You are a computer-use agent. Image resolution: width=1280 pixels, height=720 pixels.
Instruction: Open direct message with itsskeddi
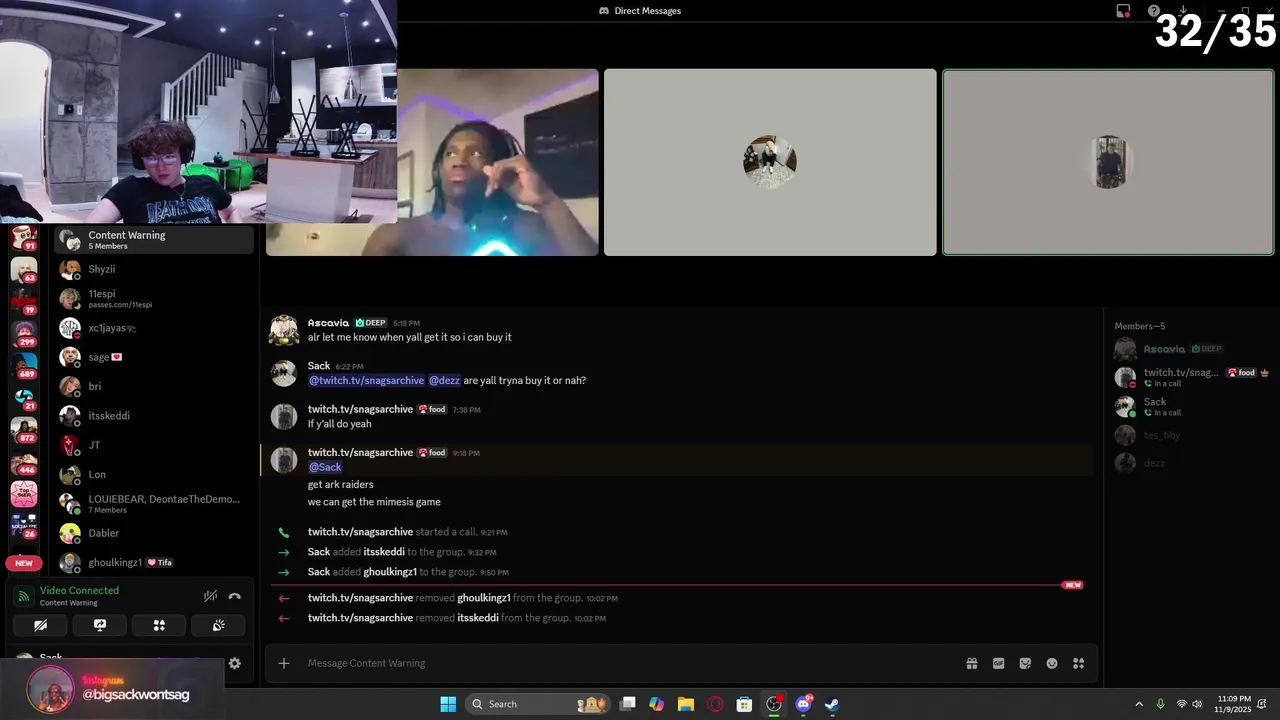pos(154,416)
